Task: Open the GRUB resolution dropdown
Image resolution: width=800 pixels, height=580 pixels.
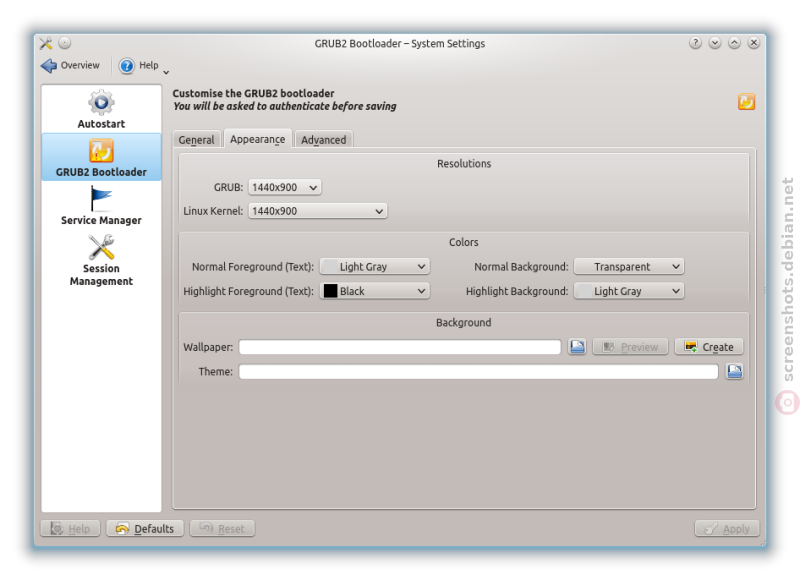Action: 285,187
